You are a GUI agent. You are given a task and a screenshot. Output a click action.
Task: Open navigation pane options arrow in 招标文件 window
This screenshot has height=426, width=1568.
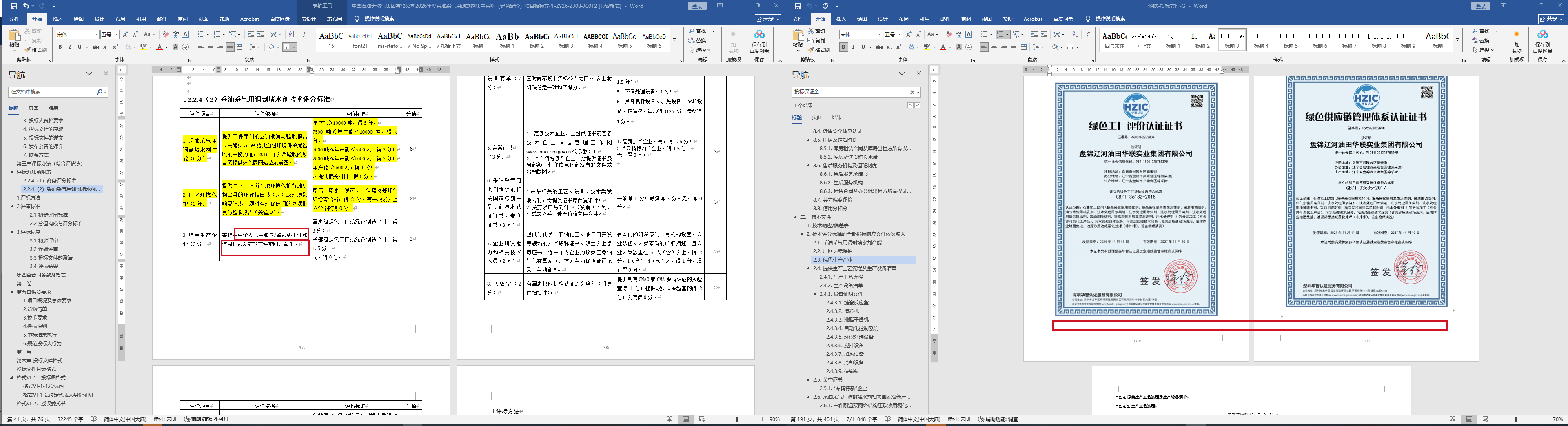[89, 73]
